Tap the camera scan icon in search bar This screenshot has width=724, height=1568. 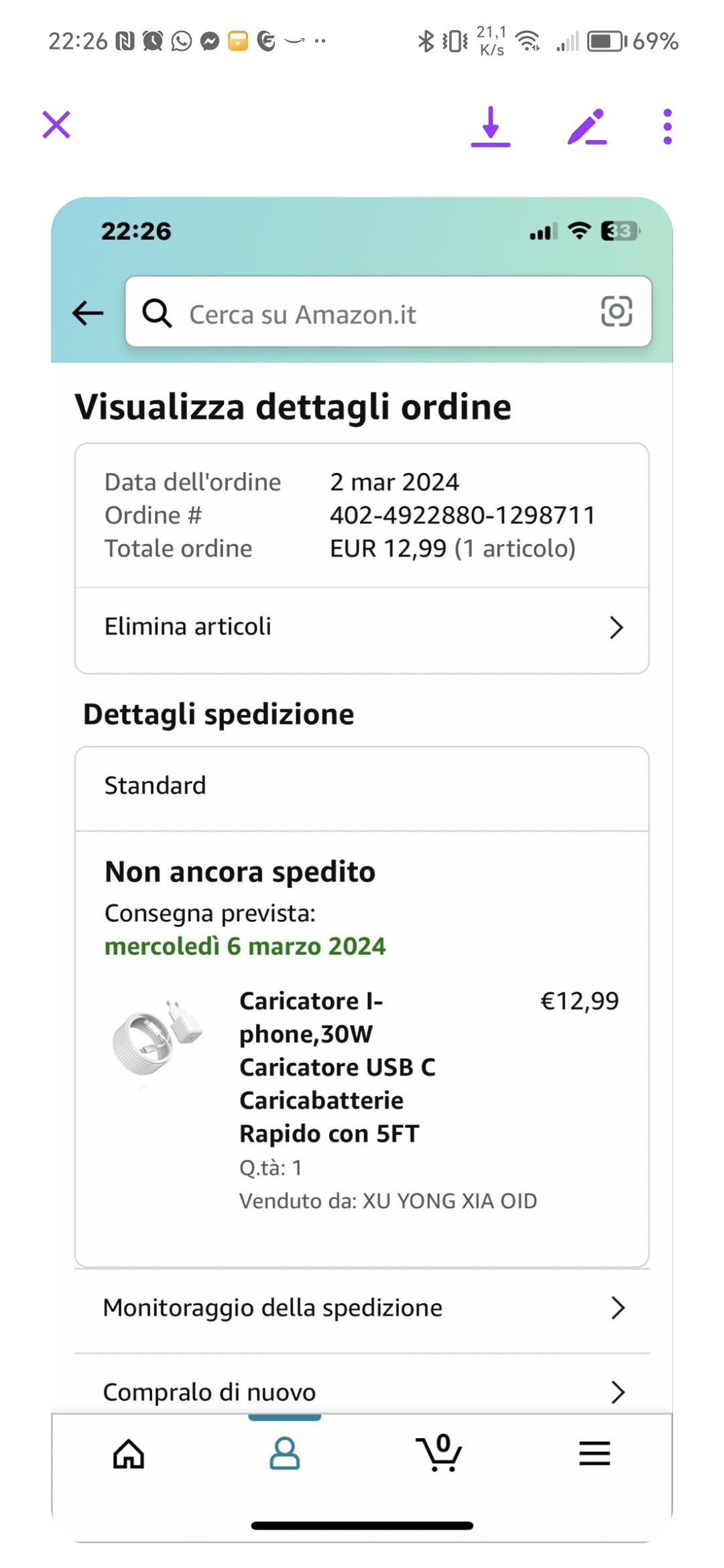(616, 312)
